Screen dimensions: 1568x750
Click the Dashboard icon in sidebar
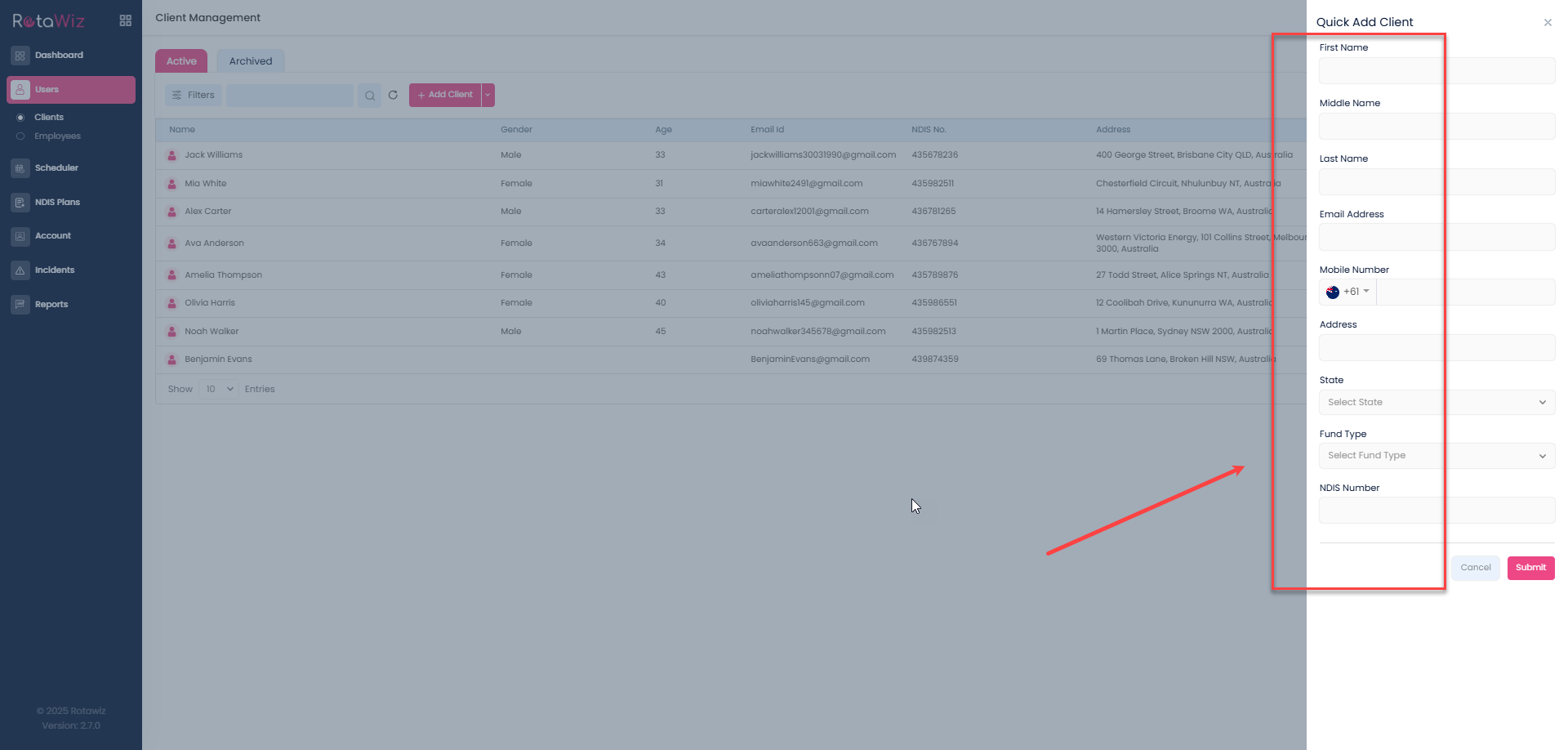point(20,56)
